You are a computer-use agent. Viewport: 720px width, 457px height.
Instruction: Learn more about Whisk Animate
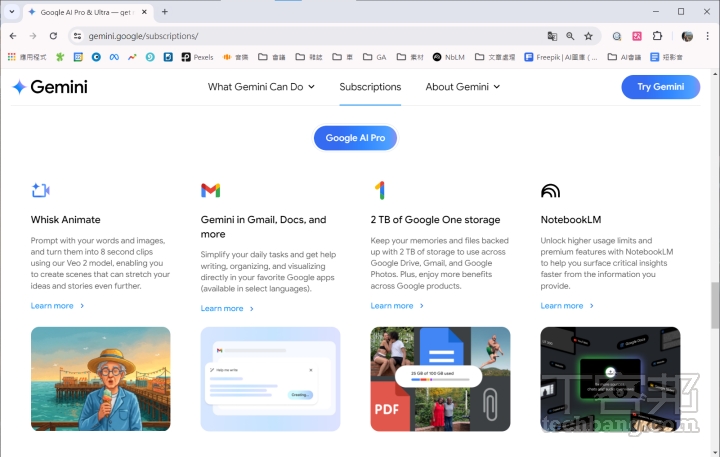(57, 306)
